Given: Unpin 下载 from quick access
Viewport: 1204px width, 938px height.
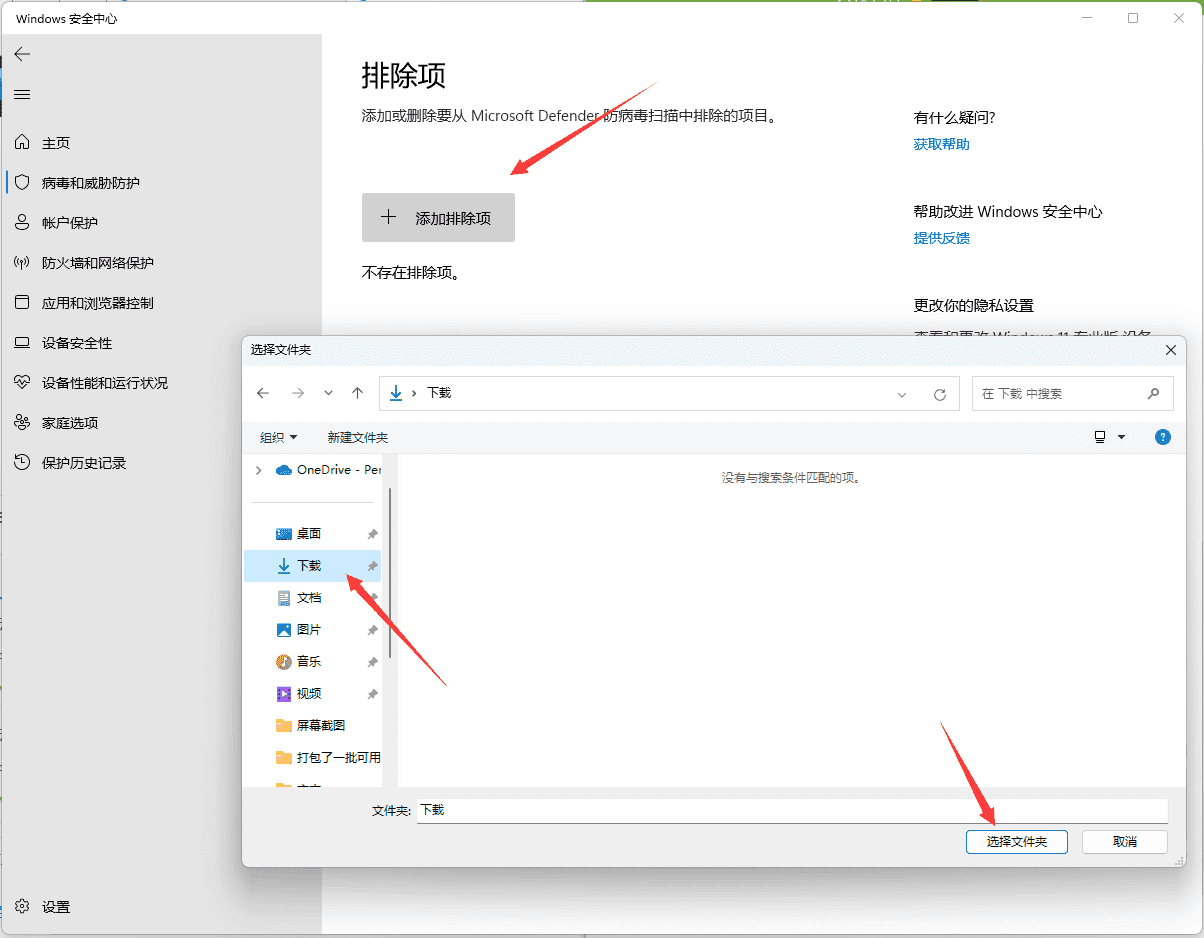Looking at the screenshot, I should pyautogui.click(x=372, y=565).
